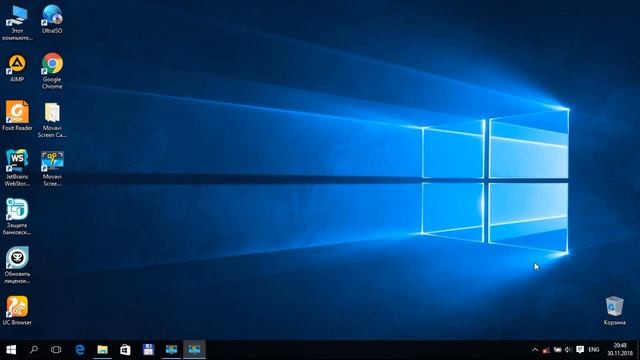
Task: Launch the JetBrains WebStorm shortcut
Action: pyautogui.click(x=17, y=168)
